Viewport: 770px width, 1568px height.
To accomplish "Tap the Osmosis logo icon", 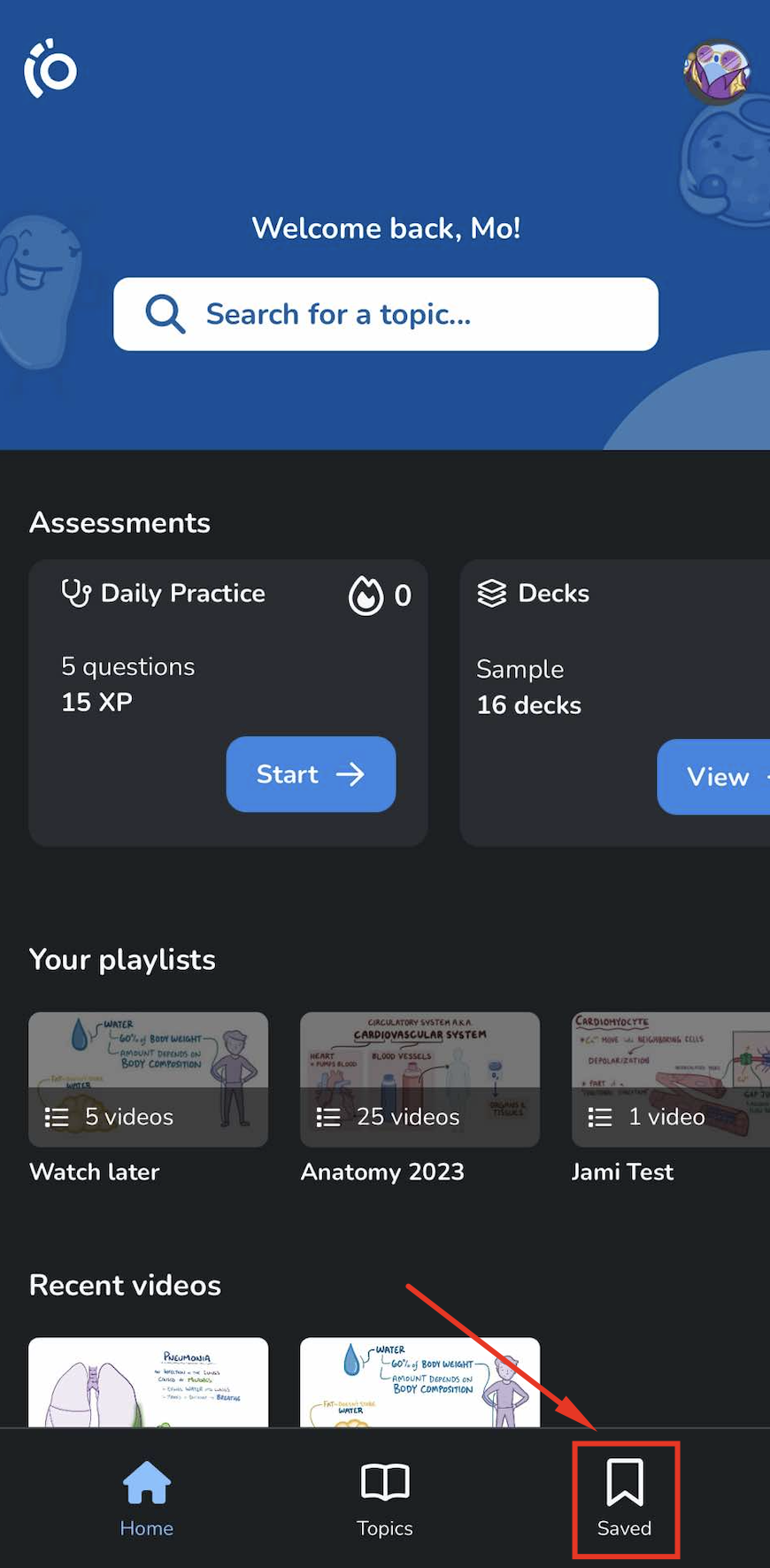I will pyautogui.click(x=50, y=68).
